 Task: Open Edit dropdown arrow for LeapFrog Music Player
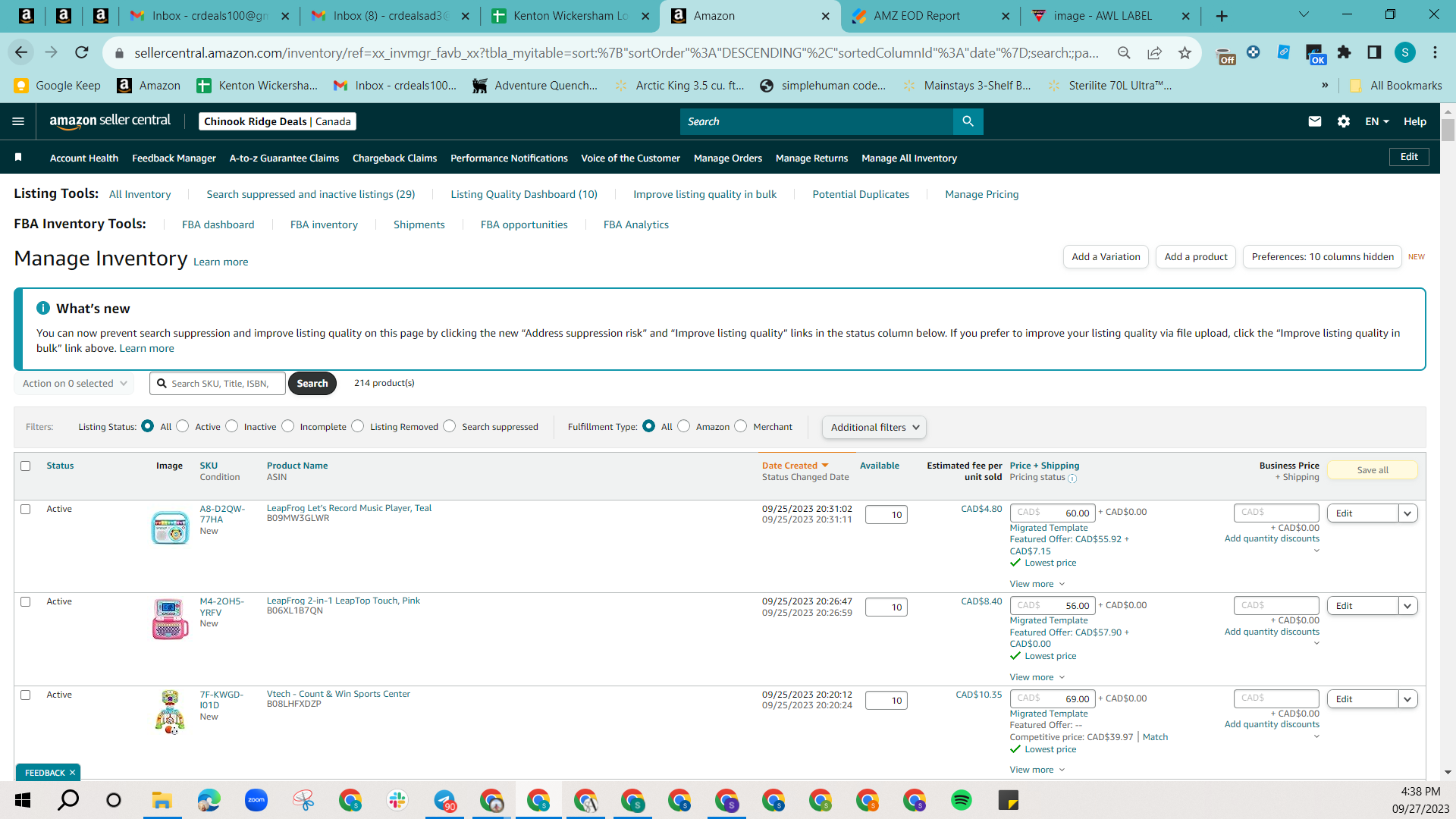pos(1408,513)
